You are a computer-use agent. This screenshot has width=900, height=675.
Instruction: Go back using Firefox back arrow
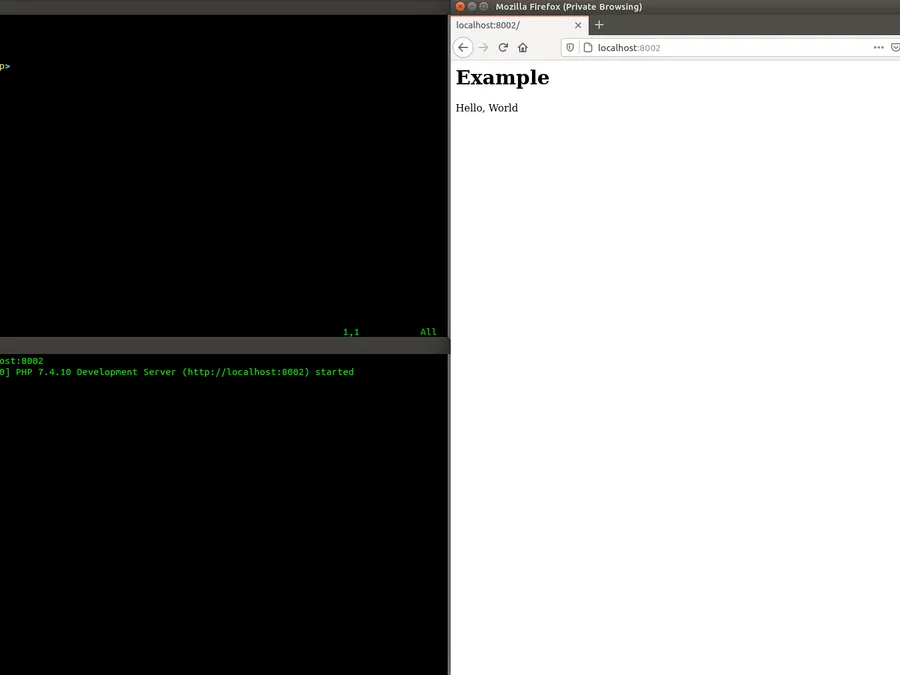coord(463,48)
